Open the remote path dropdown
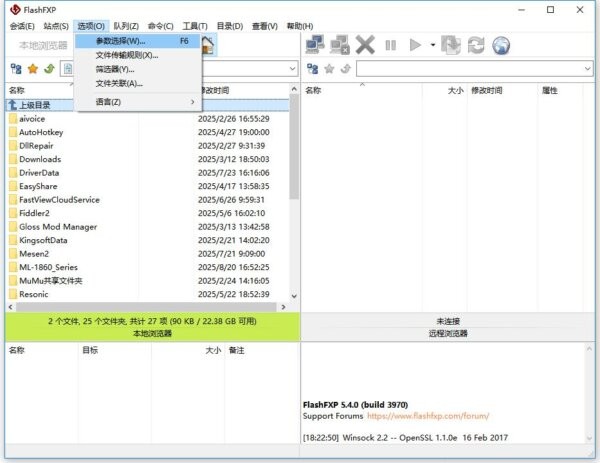 click(x=587, y=69)
